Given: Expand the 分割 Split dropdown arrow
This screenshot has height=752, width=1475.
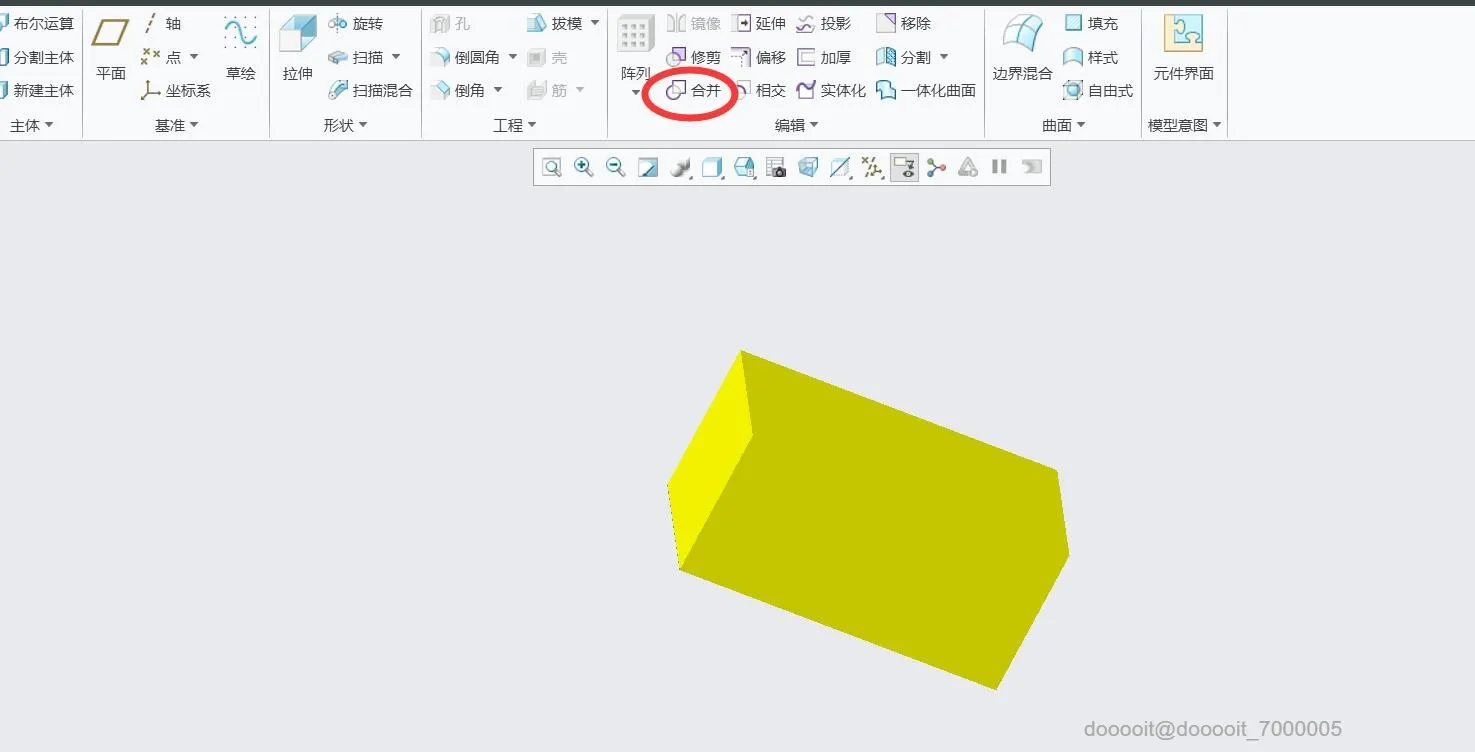Looking at the screenshot, I should pyautogui.click(x=944, y=57).
